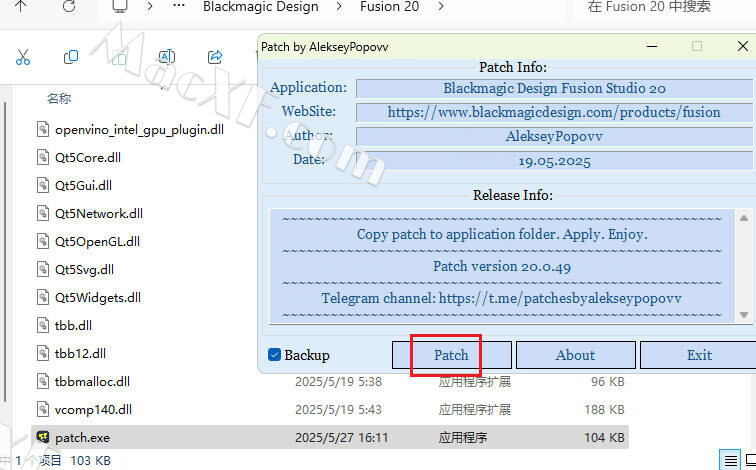Image resolution: width=756 pixels, height=470 pixels.
Task: Toggle the Backup checkbox
Action: tap(274, 355)
